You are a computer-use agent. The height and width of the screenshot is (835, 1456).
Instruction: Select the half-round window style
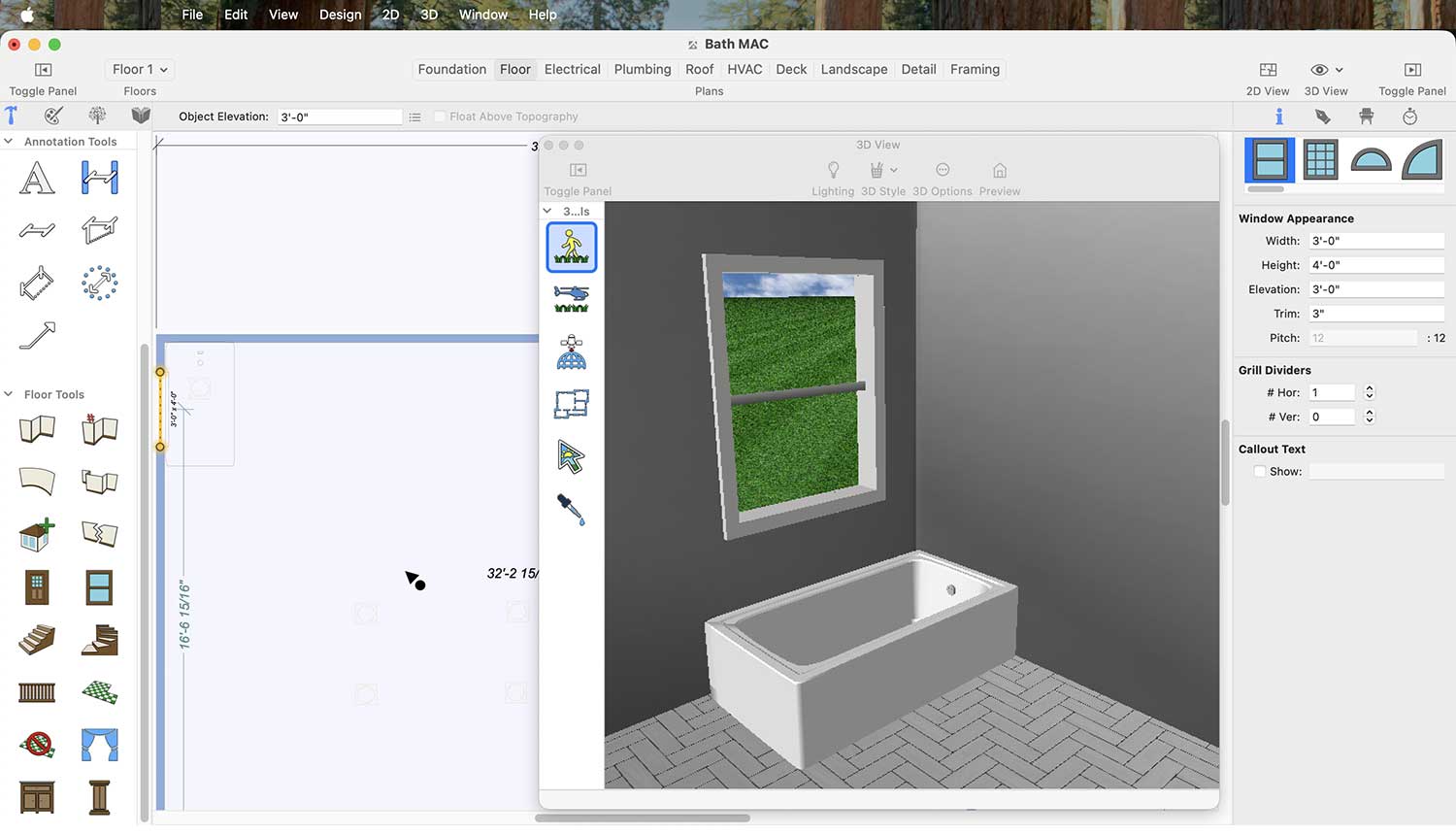(1371, 160)
